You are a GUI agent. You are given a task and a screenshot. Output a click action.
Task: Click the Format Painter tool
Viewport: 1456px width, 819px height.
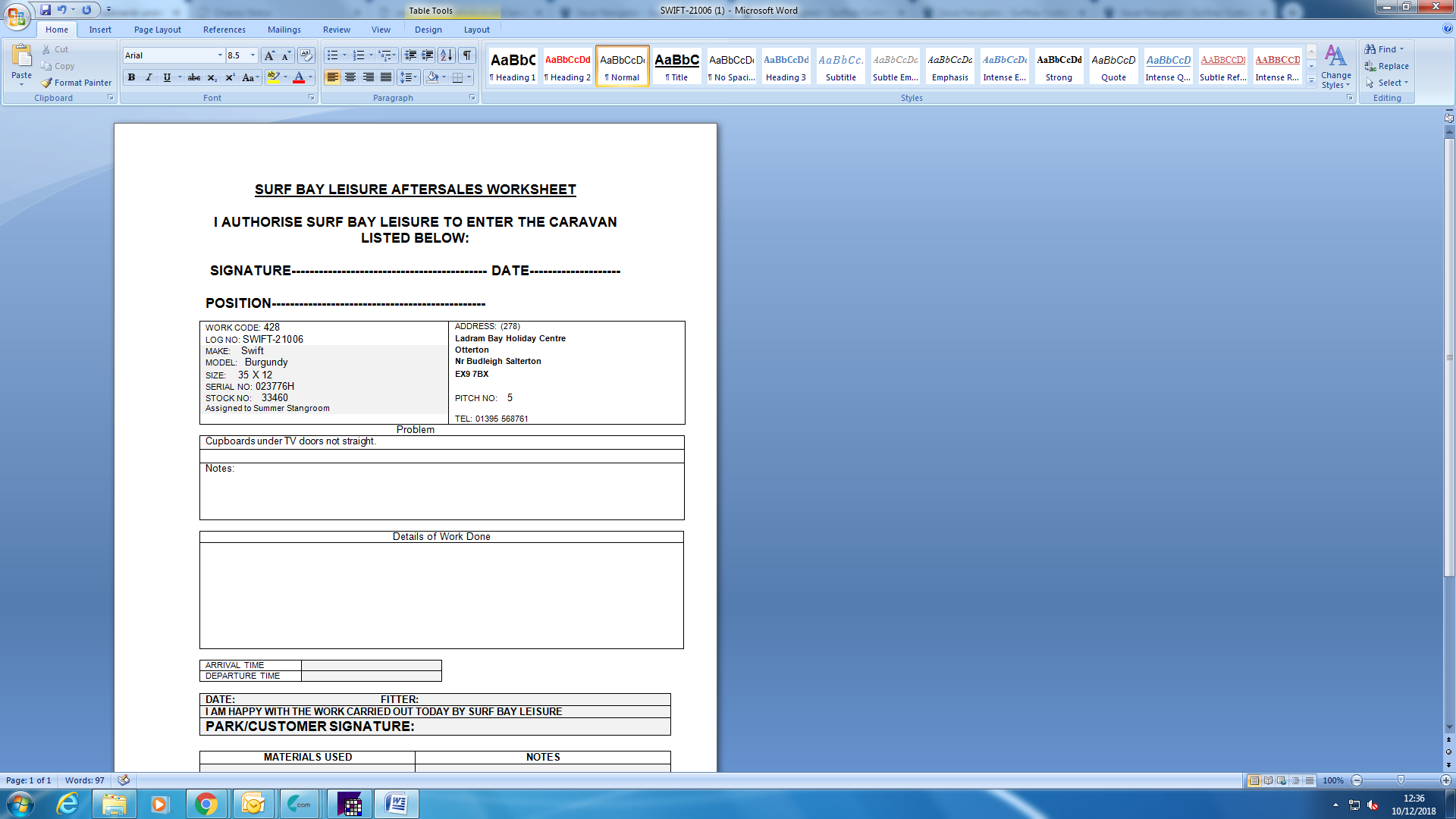(x=76, y=83)
